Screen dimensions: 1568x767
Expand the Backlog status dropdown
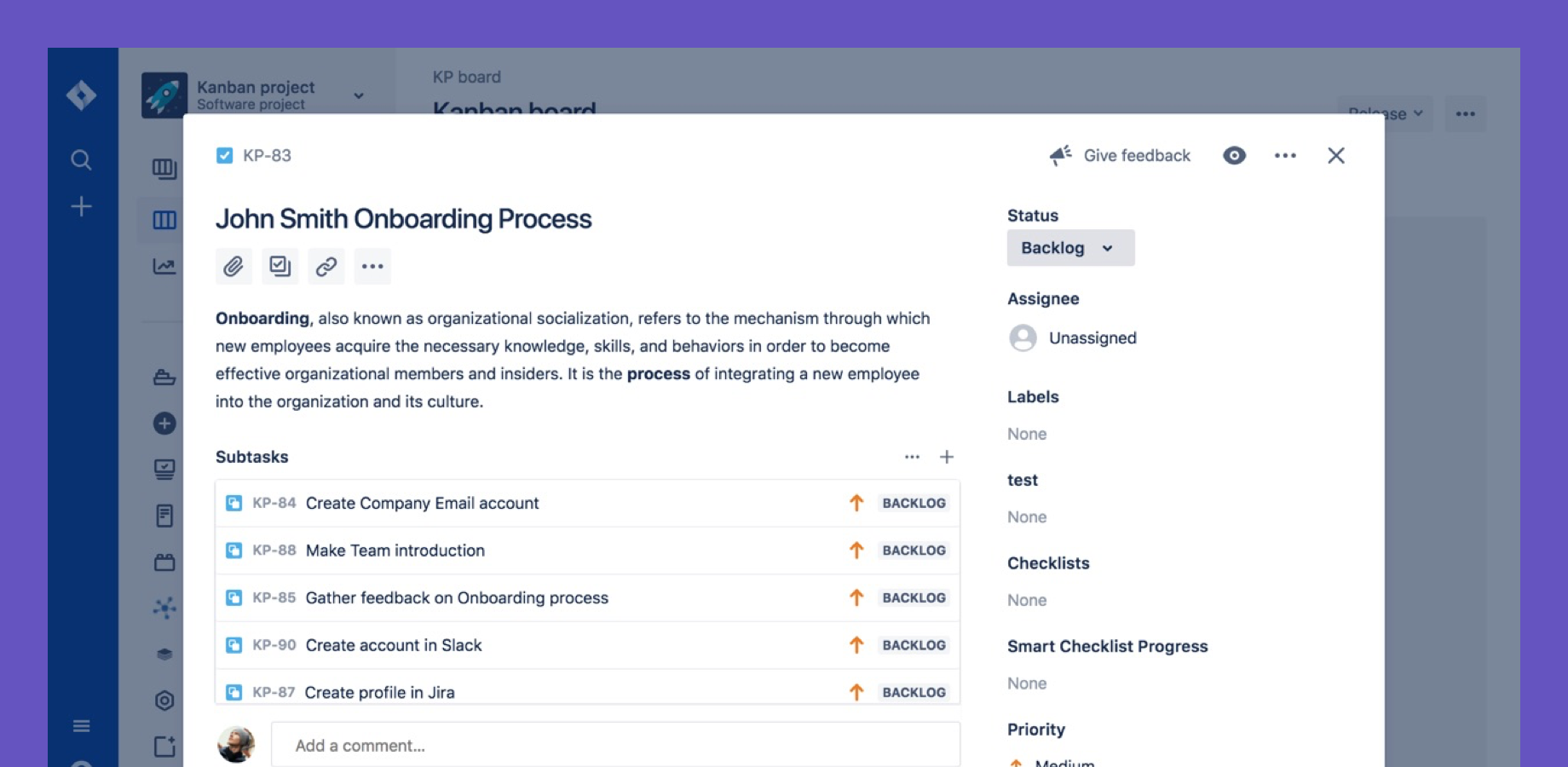1070,248
